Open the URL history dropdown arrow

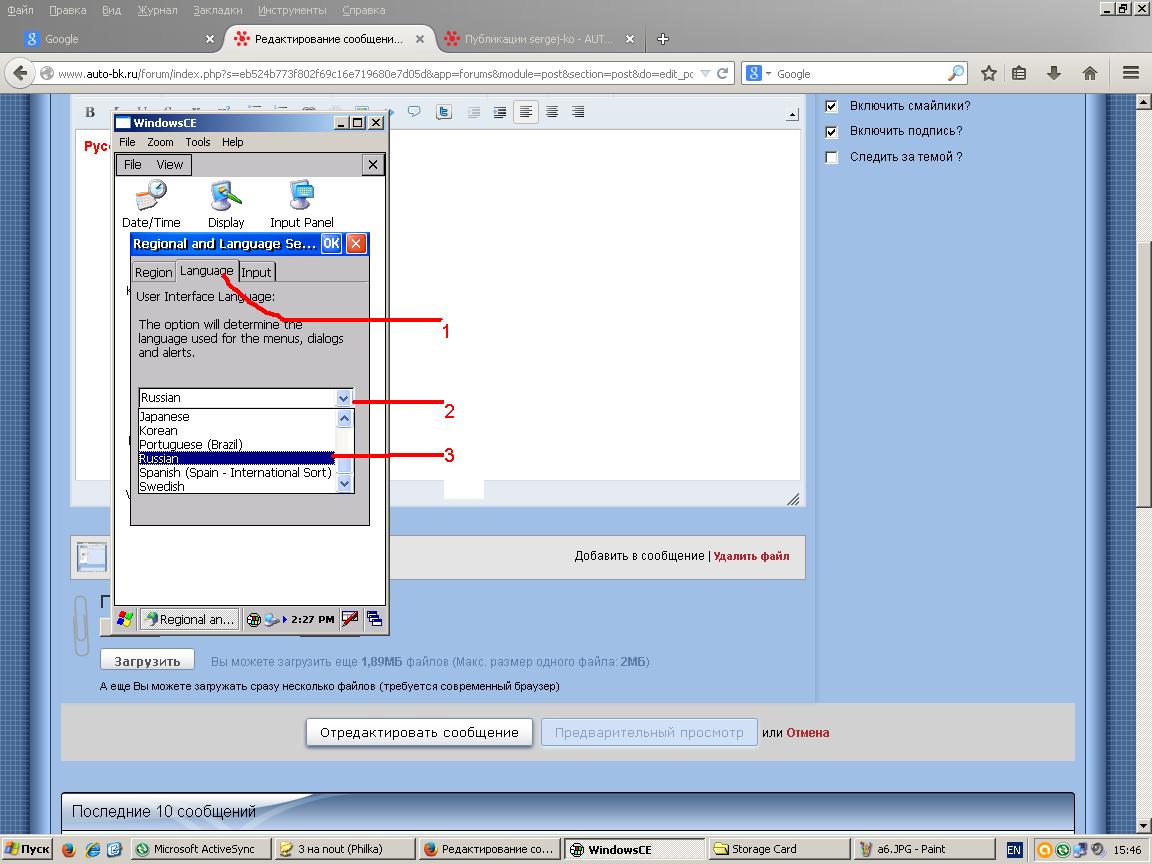[x=705, y=73]
